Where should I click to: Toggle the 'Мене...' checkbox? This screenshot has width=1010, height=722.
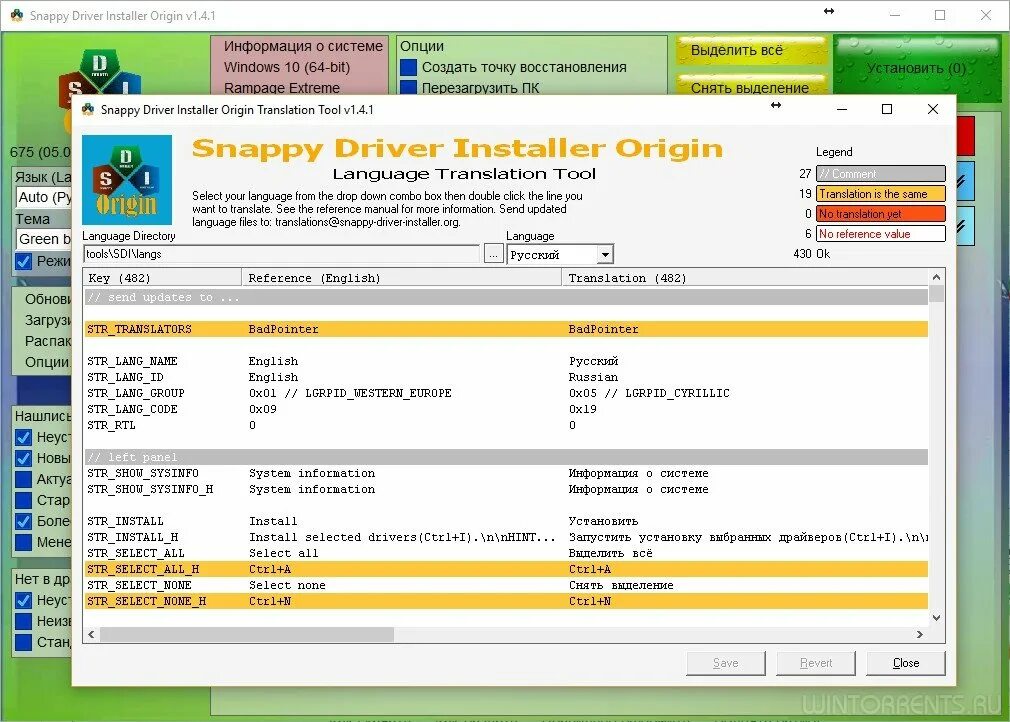24,542
